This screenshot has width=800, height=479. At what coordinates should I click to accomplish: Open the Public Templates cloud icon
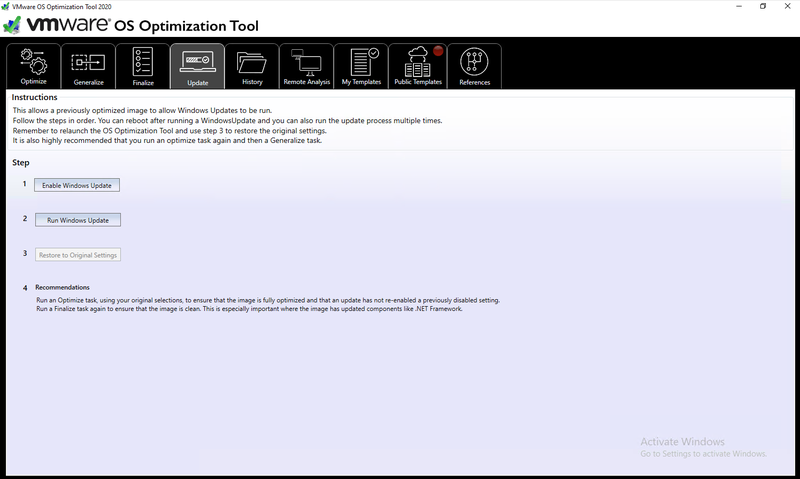click(417, 61)
